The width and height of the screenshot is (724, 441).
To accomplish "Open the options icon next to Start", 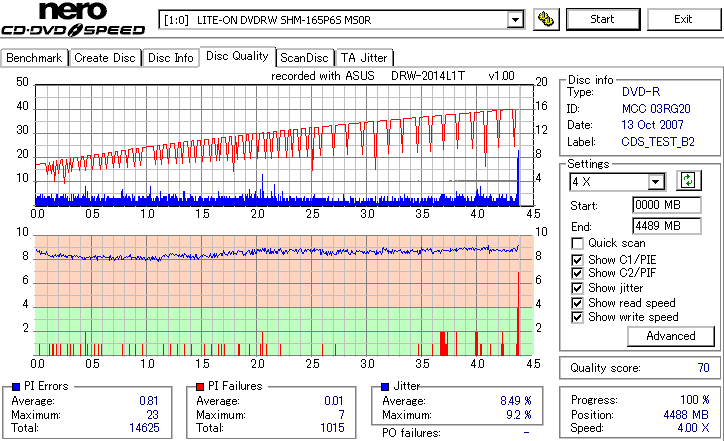I will pyautogui.click(x=546, y=19).
